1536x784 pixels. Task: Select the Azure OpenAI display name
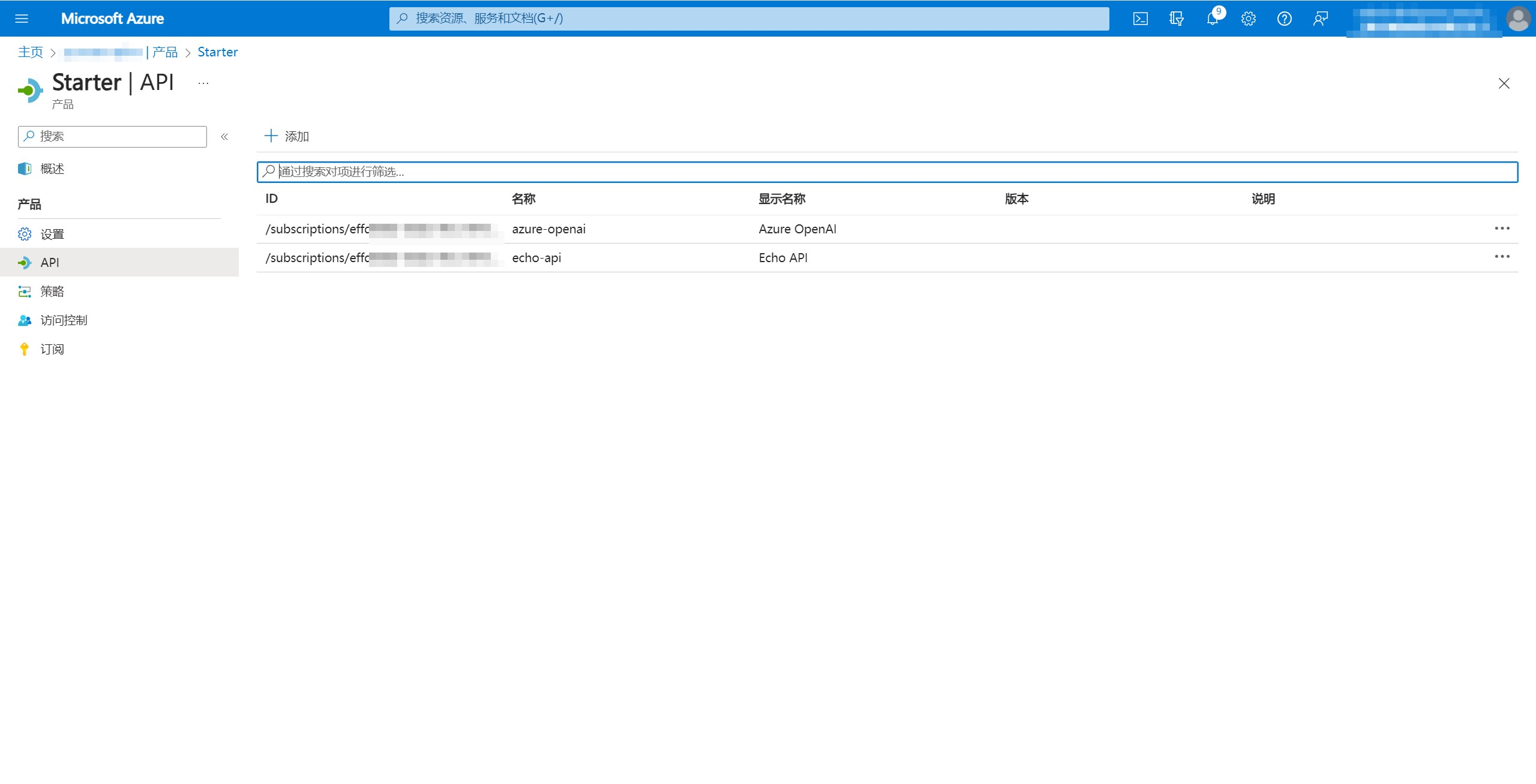coord(797,229)
